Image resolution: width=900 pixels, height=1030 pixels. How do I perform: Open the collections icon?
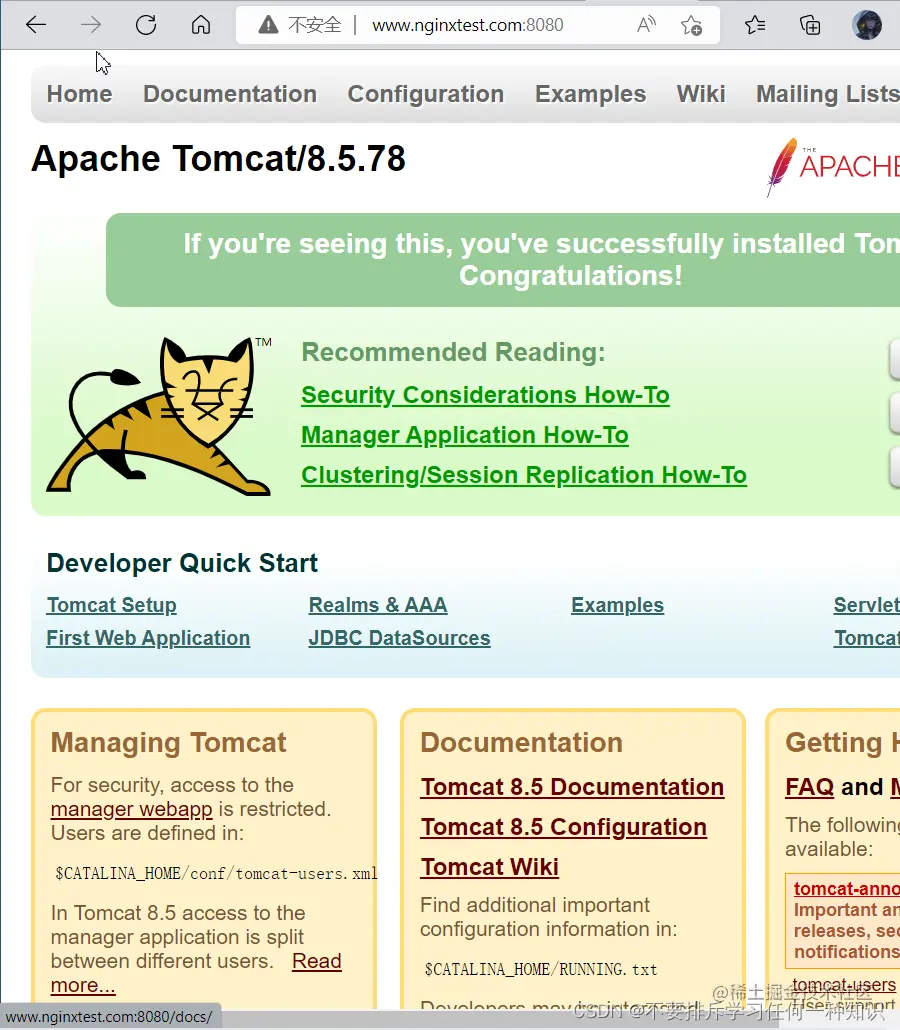click(x=809, y=25)
